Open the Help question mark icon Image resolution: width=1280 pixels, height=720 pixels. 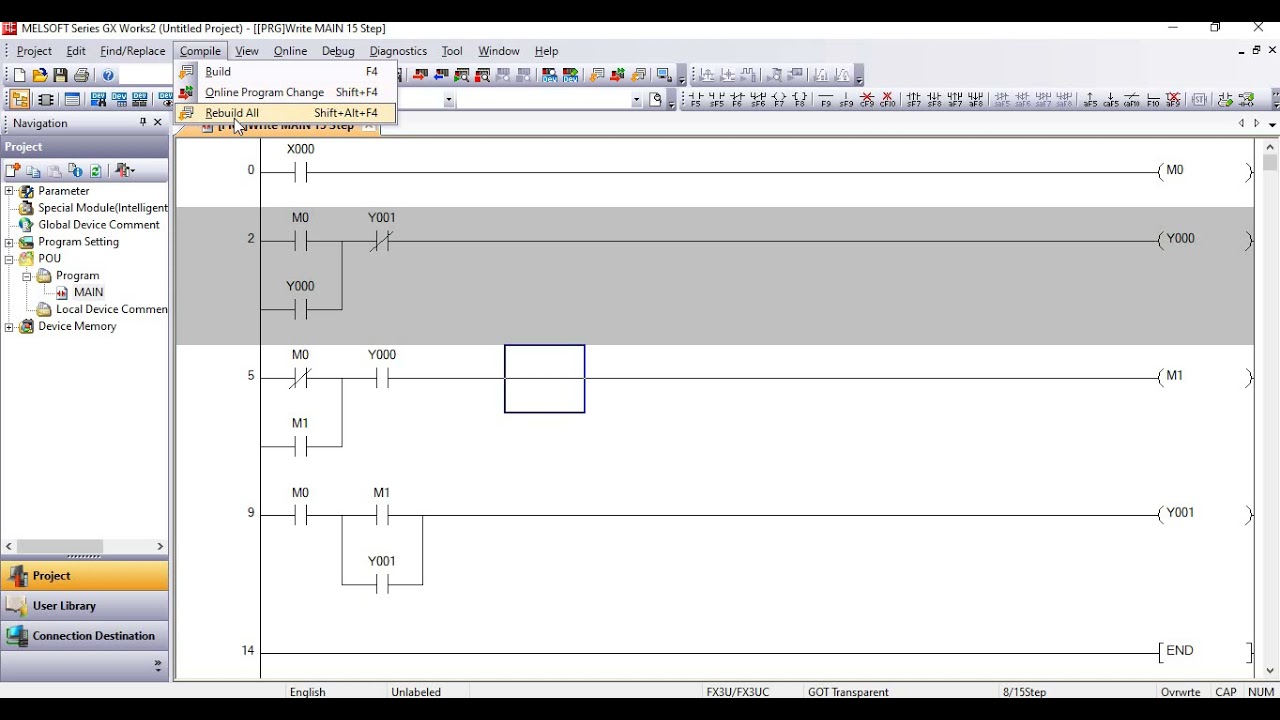pyautogui.click(x=109, y=75)
